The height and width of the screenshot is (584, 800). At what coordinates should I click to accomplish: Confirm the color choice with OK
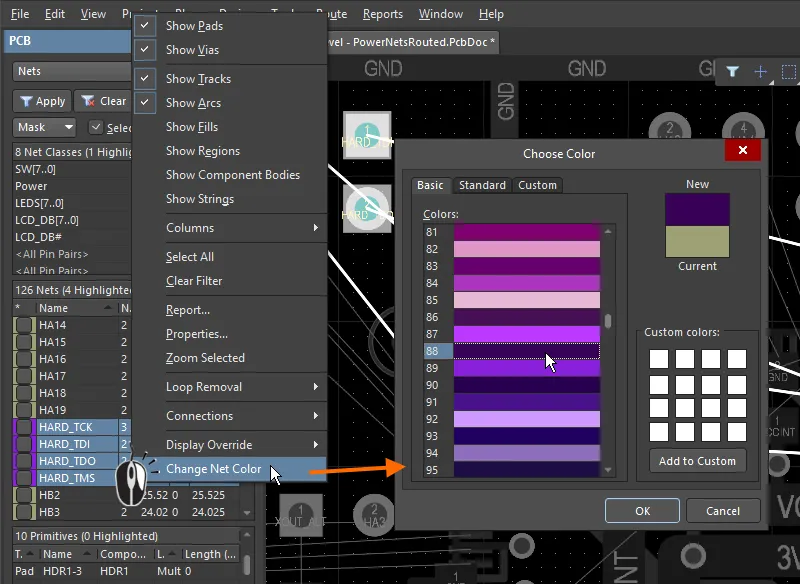[x=642, y=510]
